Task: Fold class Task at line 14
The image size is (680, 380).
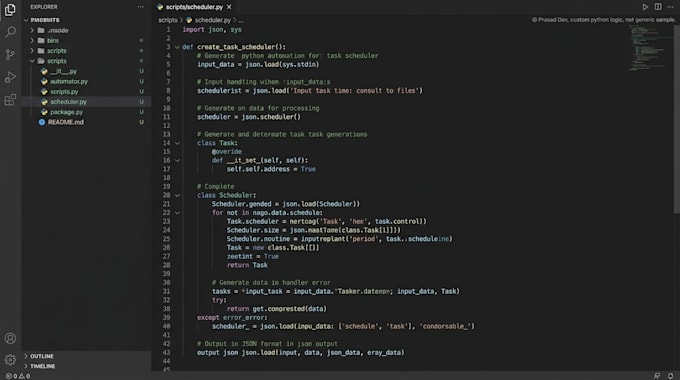Action: click(177, 143)
